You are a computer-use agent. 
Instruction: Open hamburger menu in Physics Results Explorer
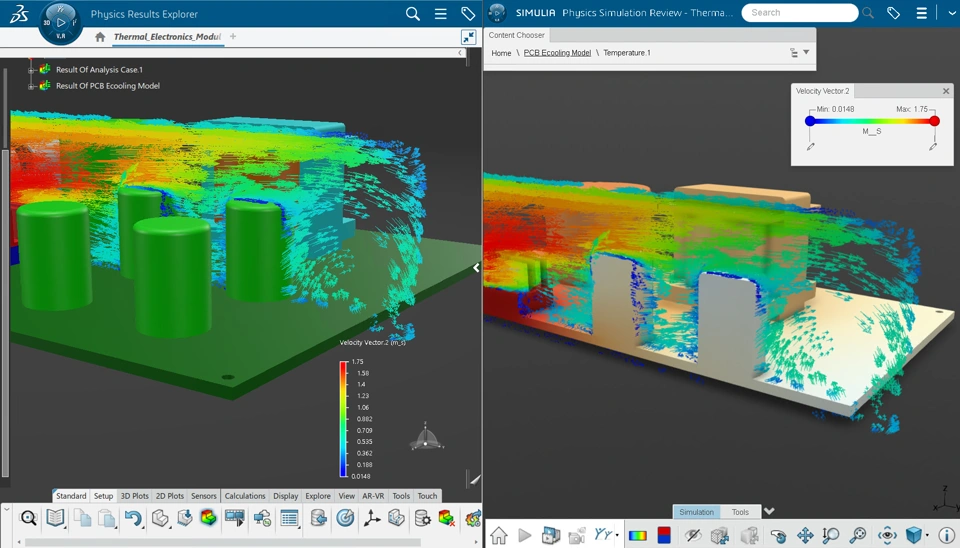click(440, 13)
